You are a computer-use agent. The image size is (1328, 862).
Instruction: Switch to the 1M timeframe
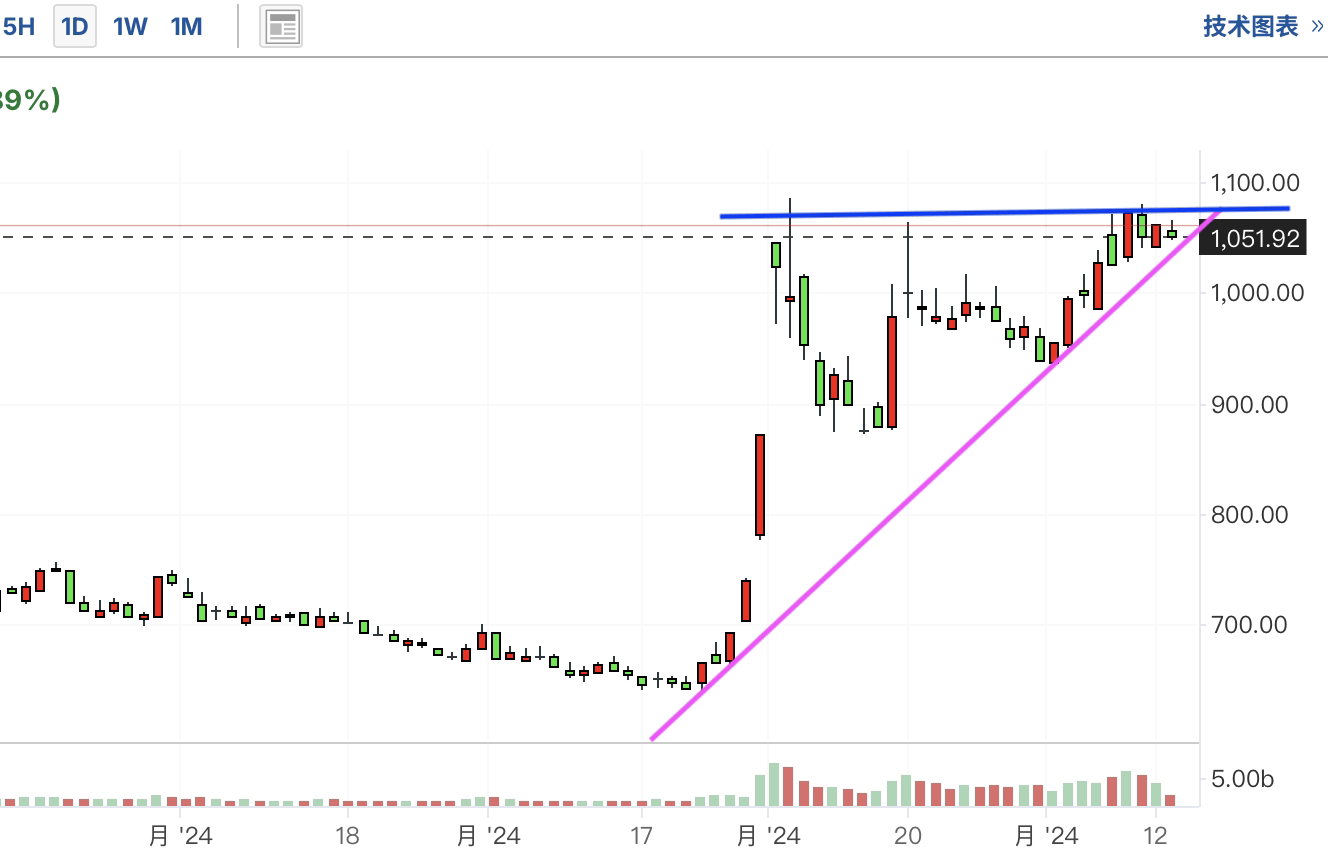click(x=187, y=26)
